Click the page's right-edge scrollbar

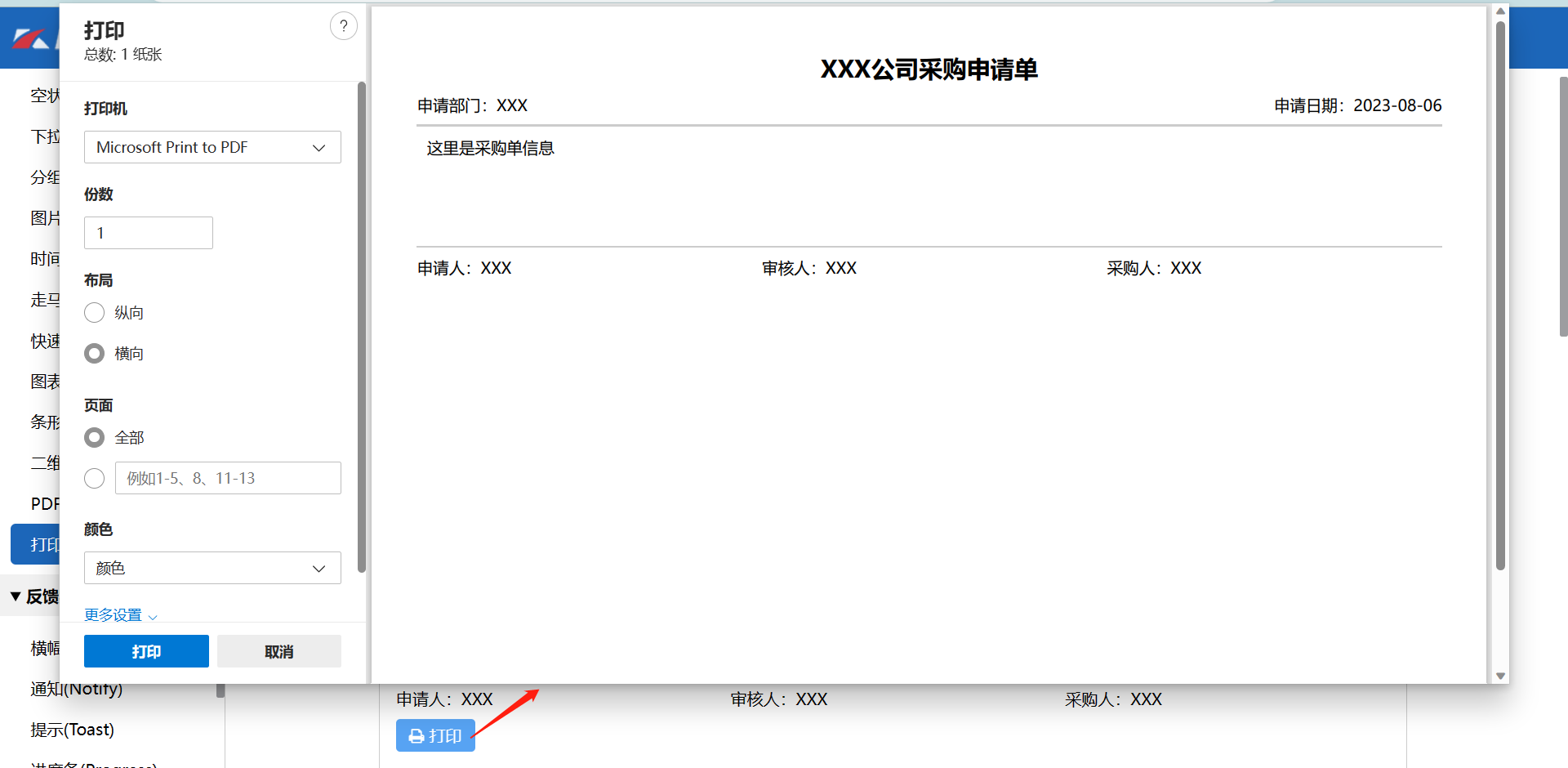pyautogui.click(x=1563, y=206)
